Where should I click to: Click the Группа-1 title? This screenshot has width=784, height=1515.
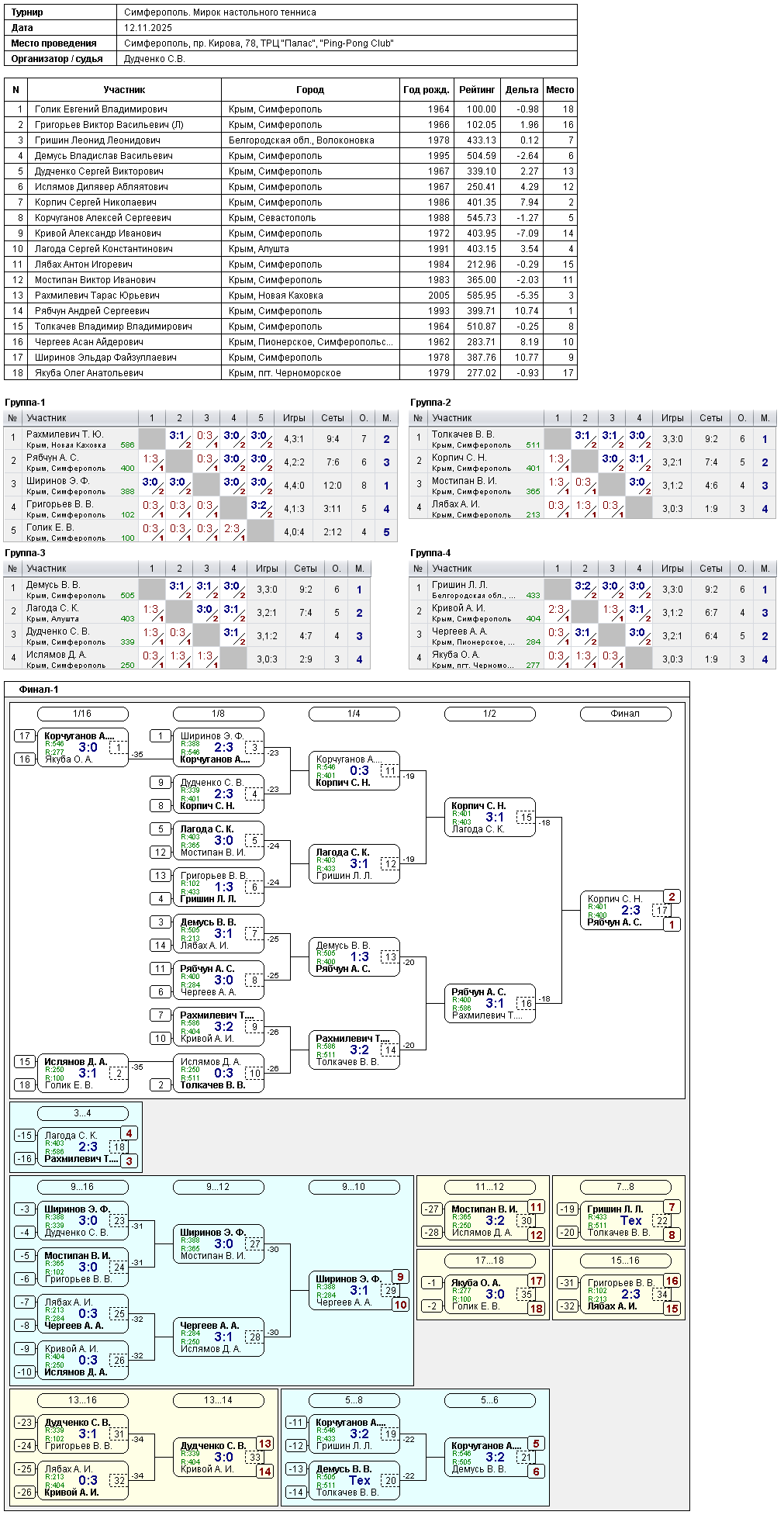pos(25,403)
